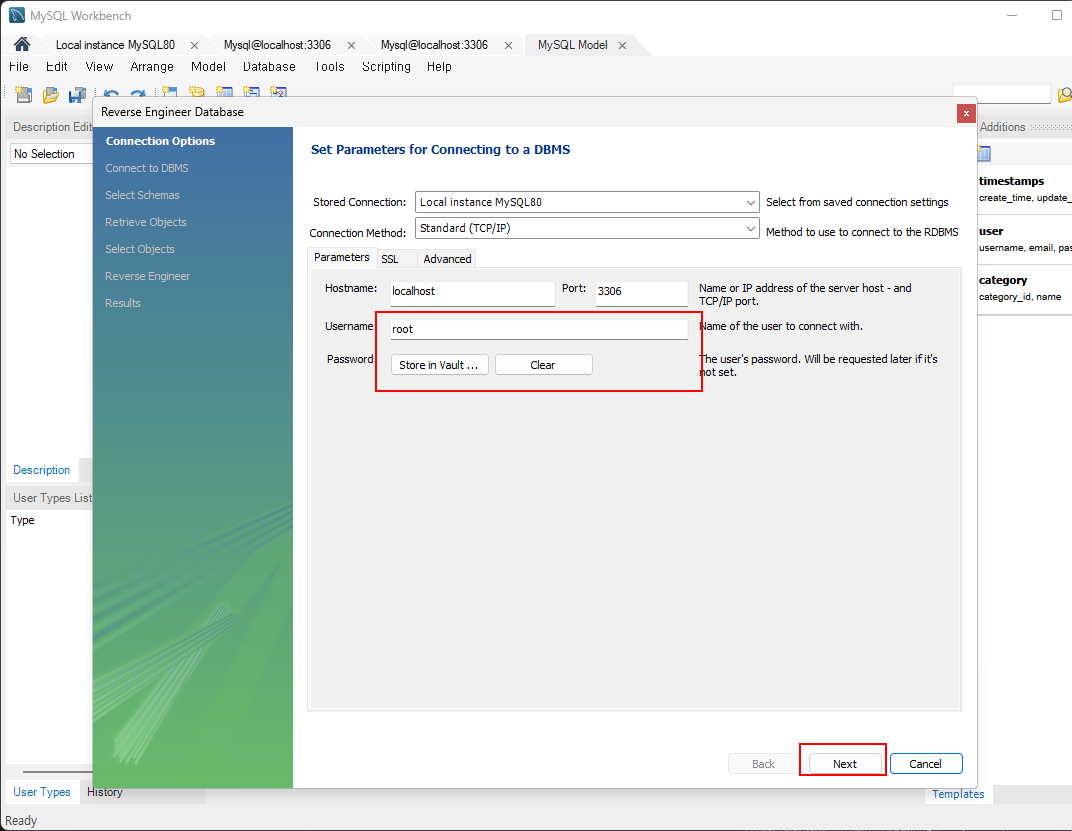Open the Tools menu

[x=330, y=66]
